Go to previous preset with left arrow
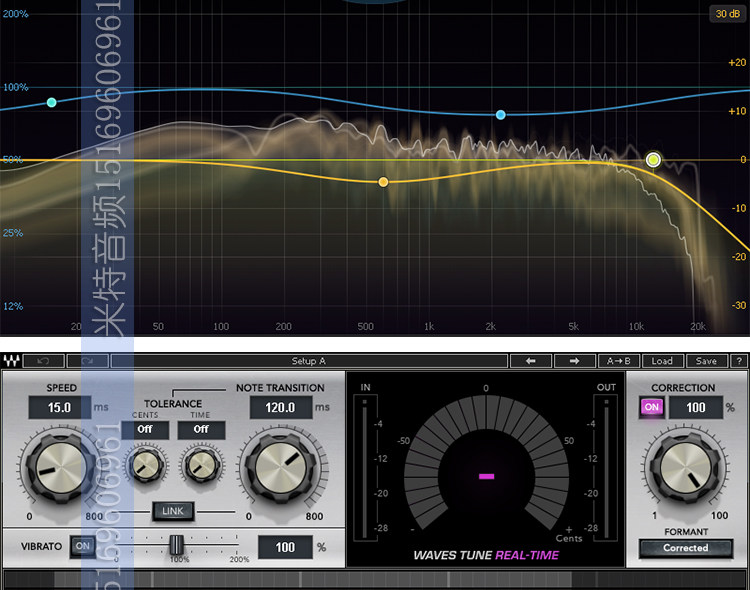750x590 pixels. click(530, 361)
